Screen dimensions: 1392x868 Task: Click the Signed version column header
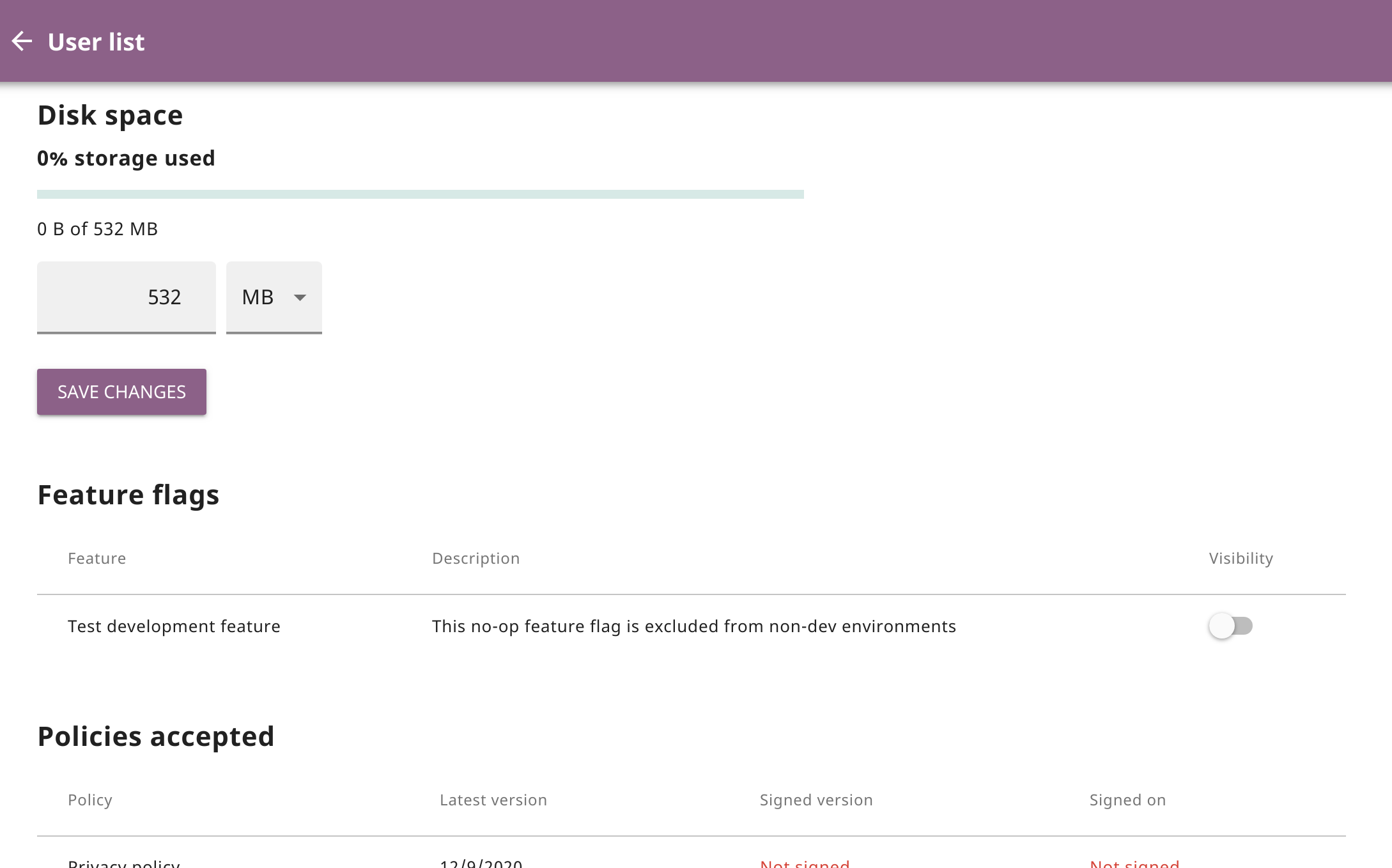(816, 800)
